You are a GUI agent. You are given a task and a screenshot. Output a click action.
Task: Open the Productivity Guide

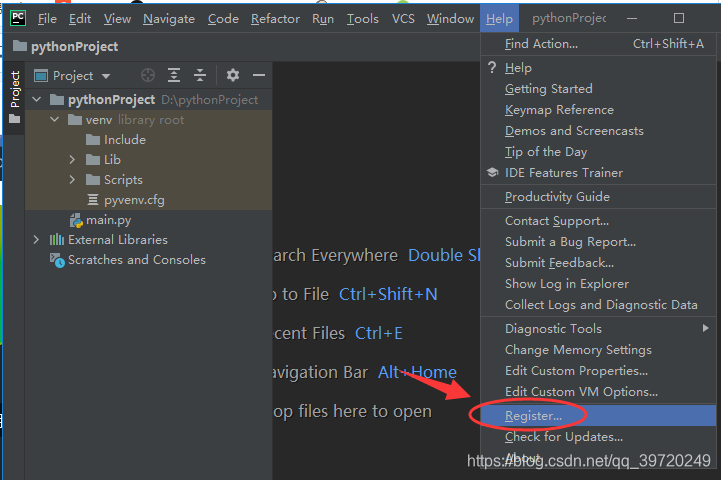599,197
